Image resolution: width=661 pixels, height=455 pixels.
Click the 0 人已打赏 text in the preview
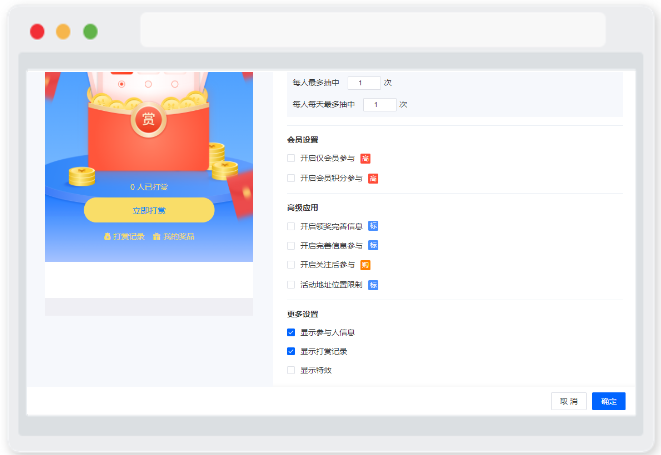149,187
